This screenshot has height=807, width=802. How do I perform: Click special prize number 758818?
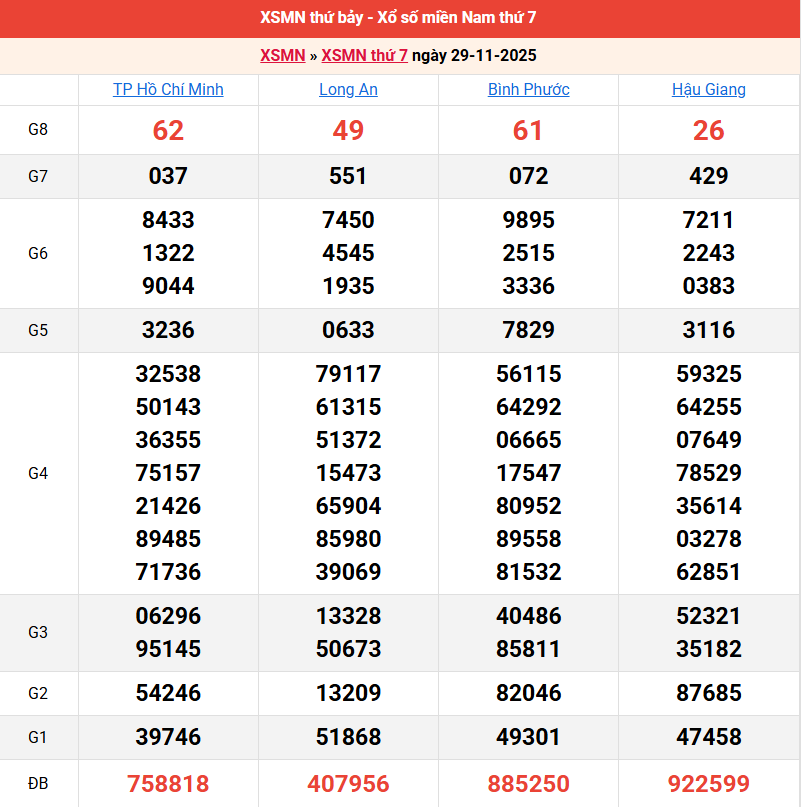coord(168,784)
